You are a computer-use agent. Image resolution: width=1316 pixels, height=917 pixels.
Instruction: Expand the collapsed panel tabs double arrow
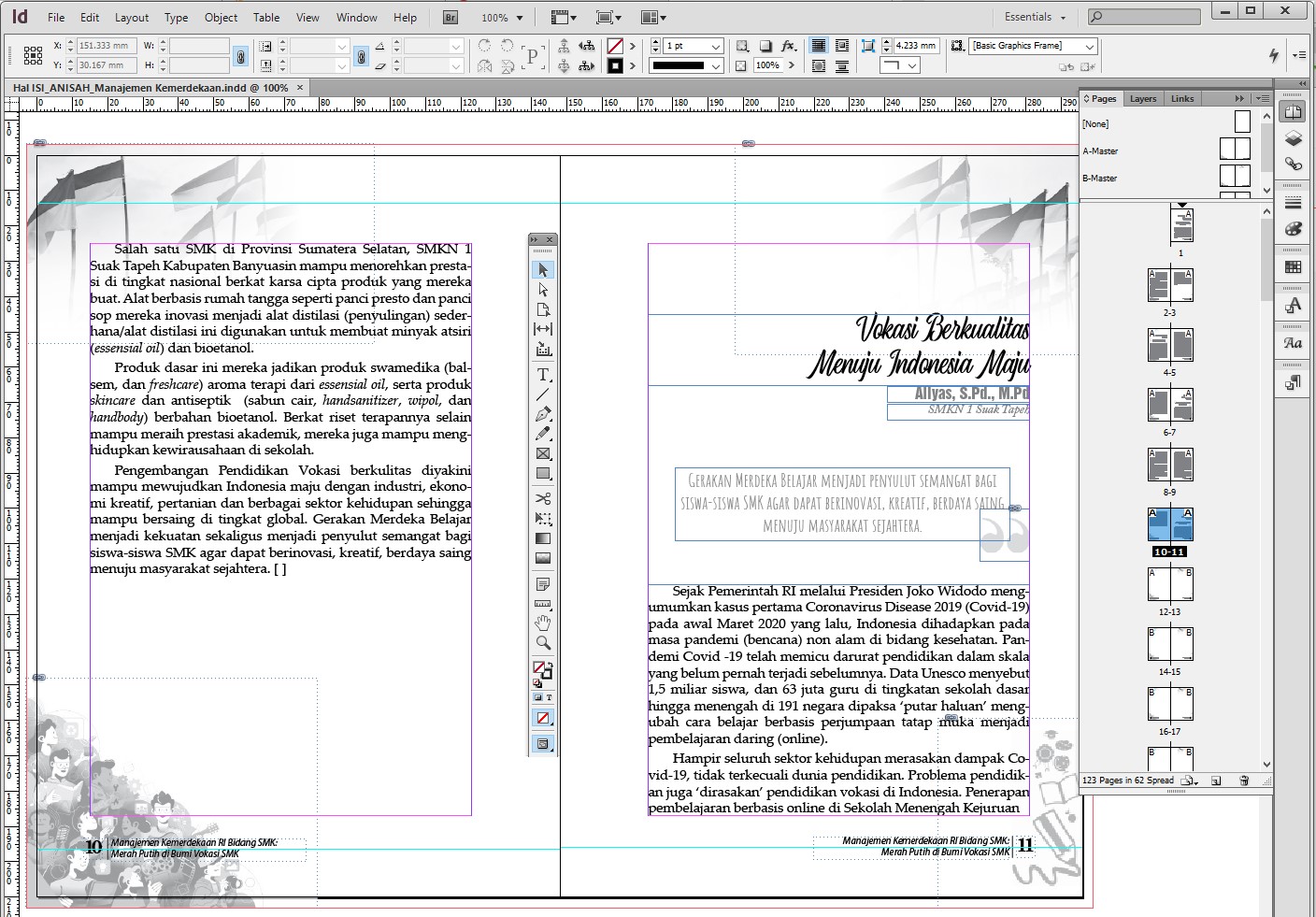click(x=1239, y=98)
